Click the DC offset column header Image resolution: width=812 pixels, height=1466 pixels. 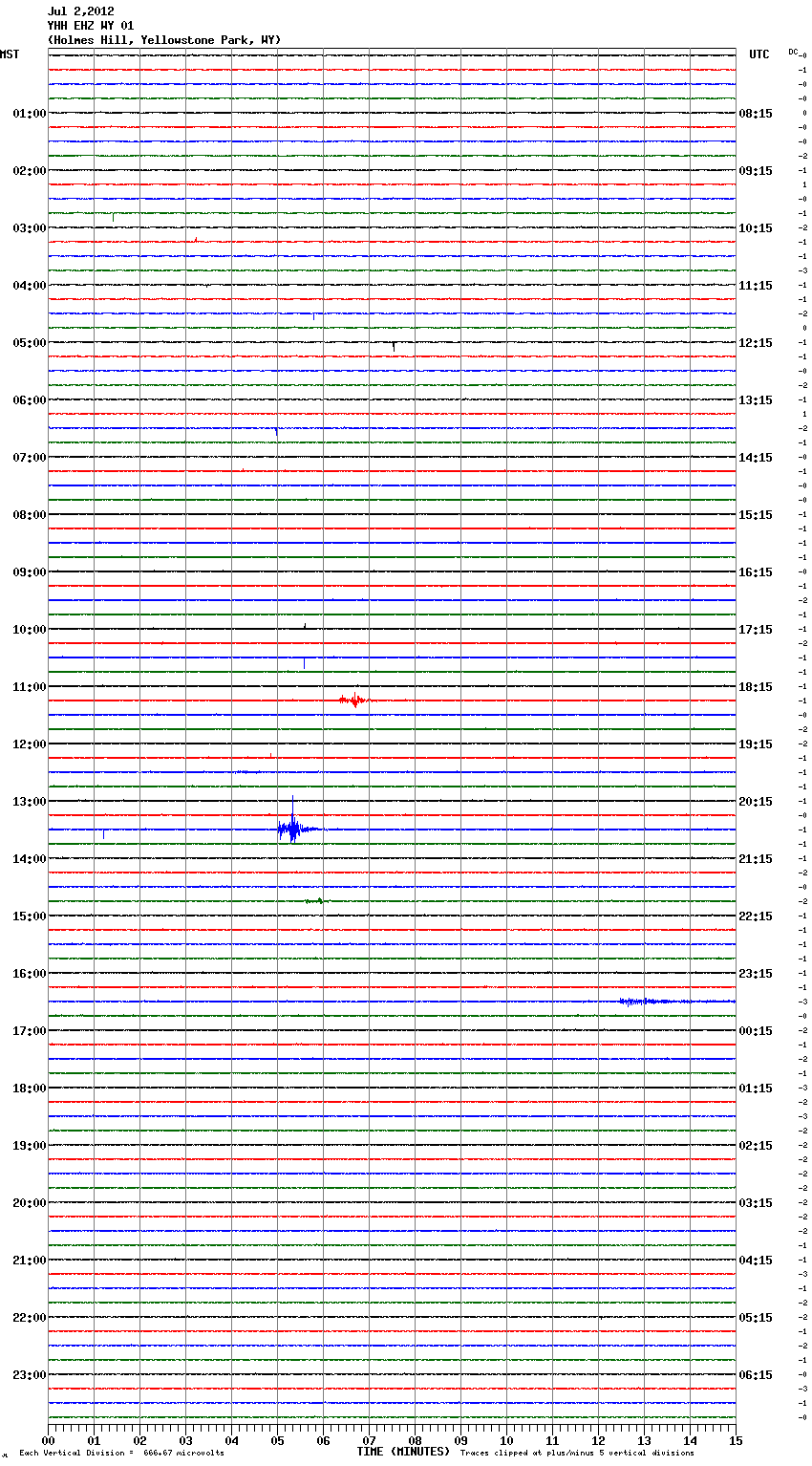(793, 52)
